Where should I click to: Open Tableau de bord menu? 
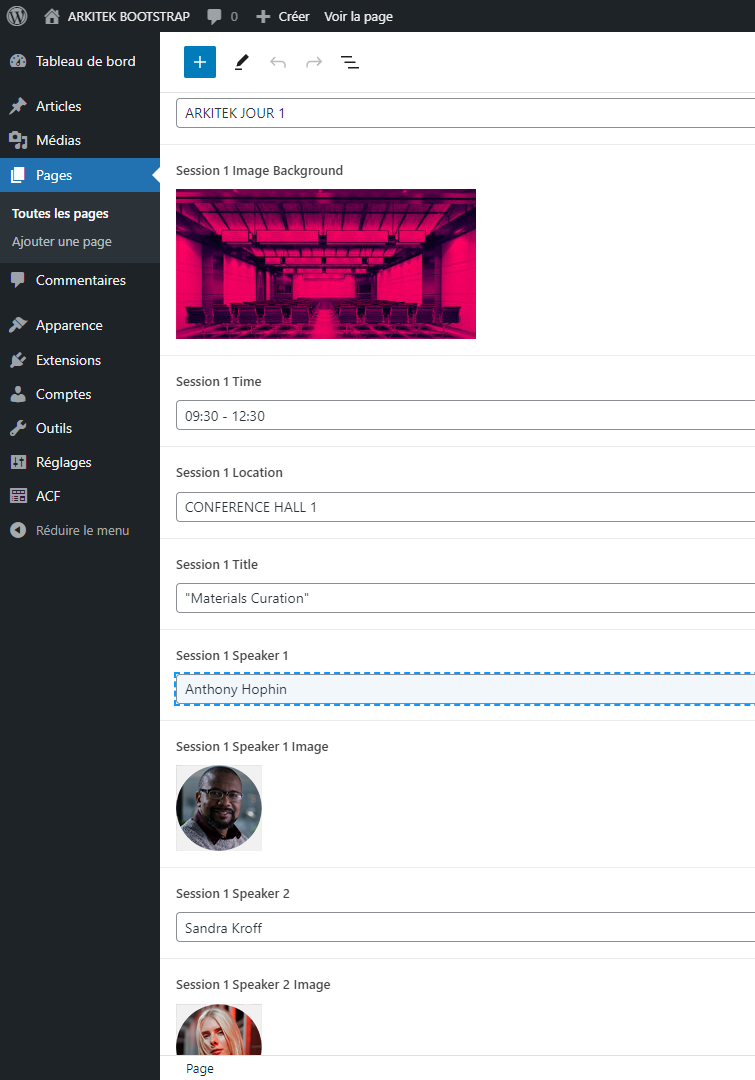[x=85, y=61]
